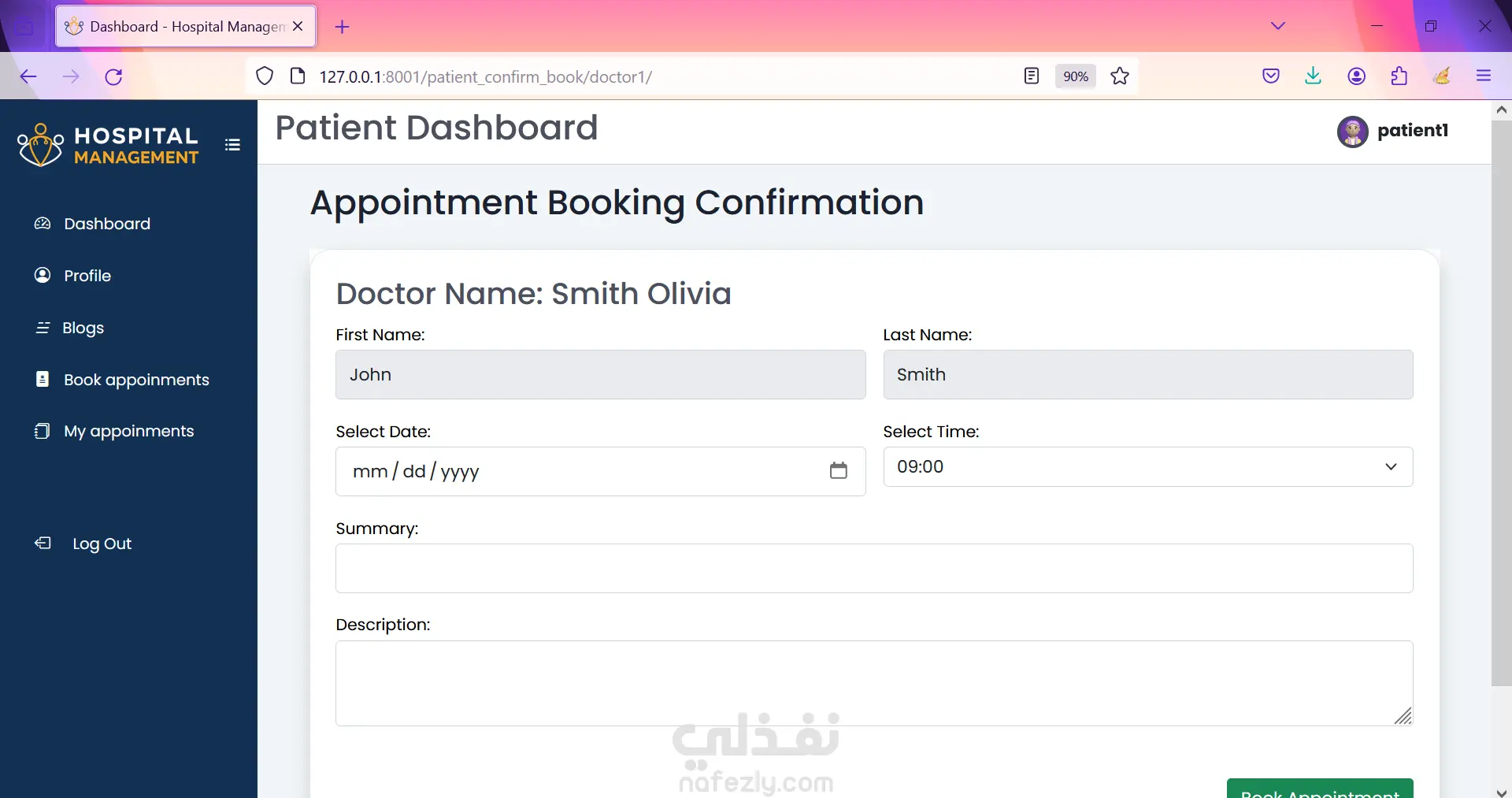The height and width of the screenshot is (798, 1512).
Task: Reload the current page
Action: coord(113,76)
